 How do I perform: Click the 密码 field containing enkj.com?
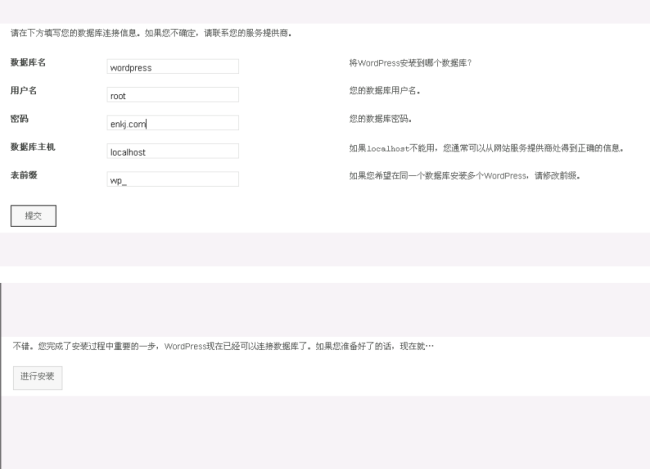(x=173, y=124)
